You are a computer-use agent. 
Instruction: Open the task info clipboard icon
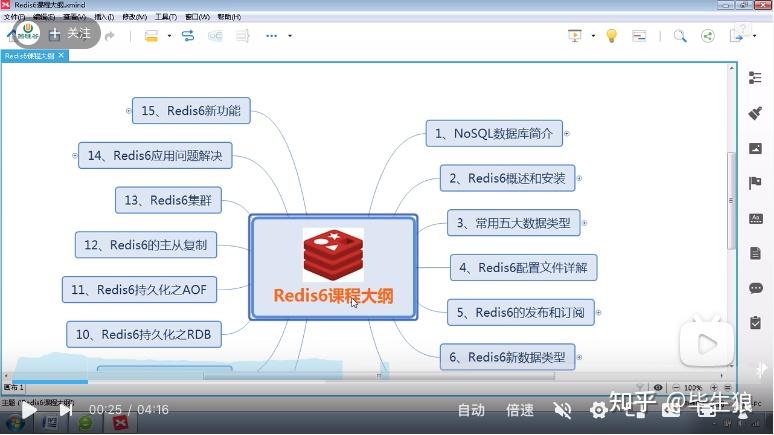[756, 322]
